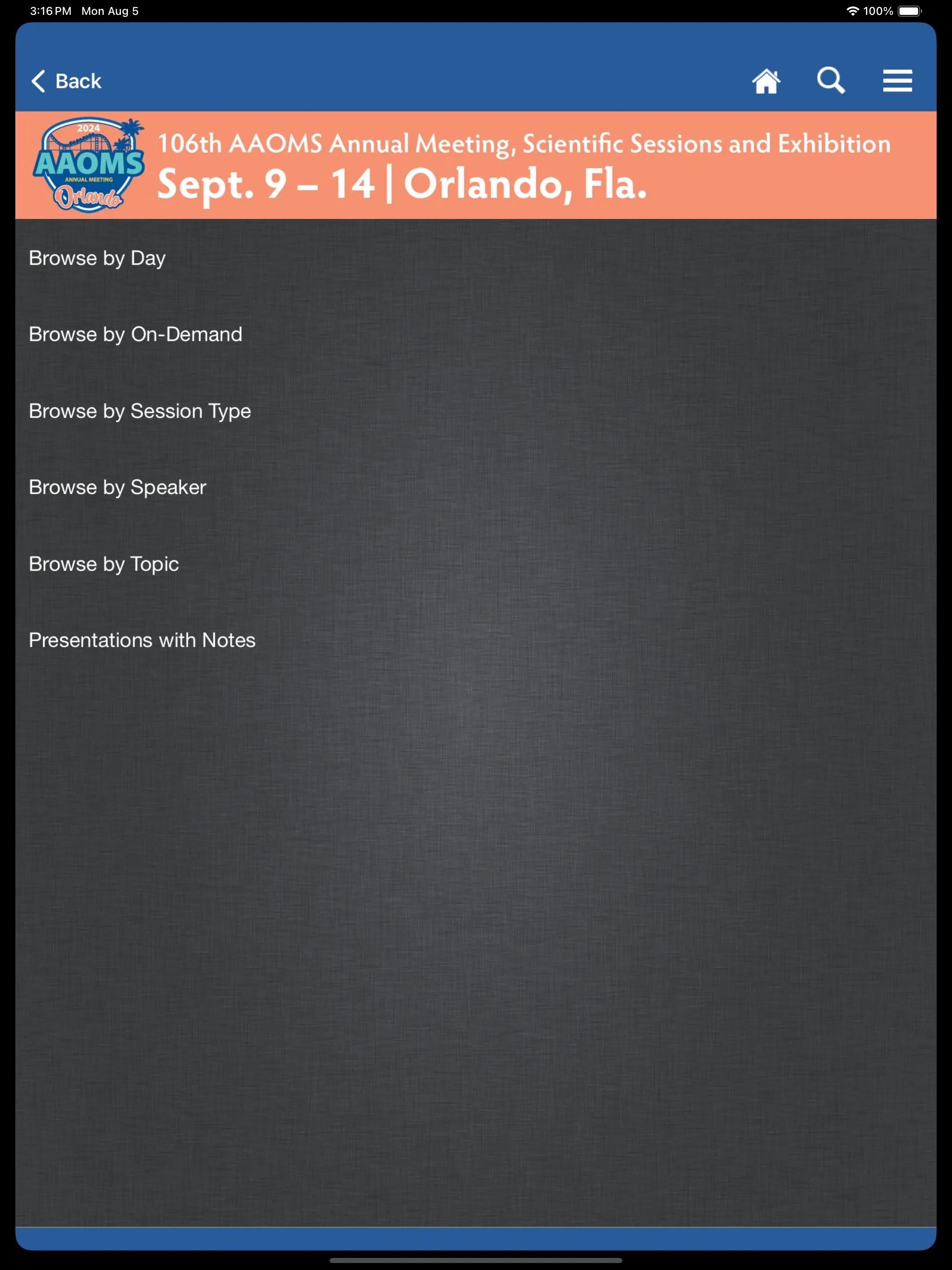This screenshot has height=1270, width=952.
Task: Open Presentations with Notes link
Action: (141, 640)
